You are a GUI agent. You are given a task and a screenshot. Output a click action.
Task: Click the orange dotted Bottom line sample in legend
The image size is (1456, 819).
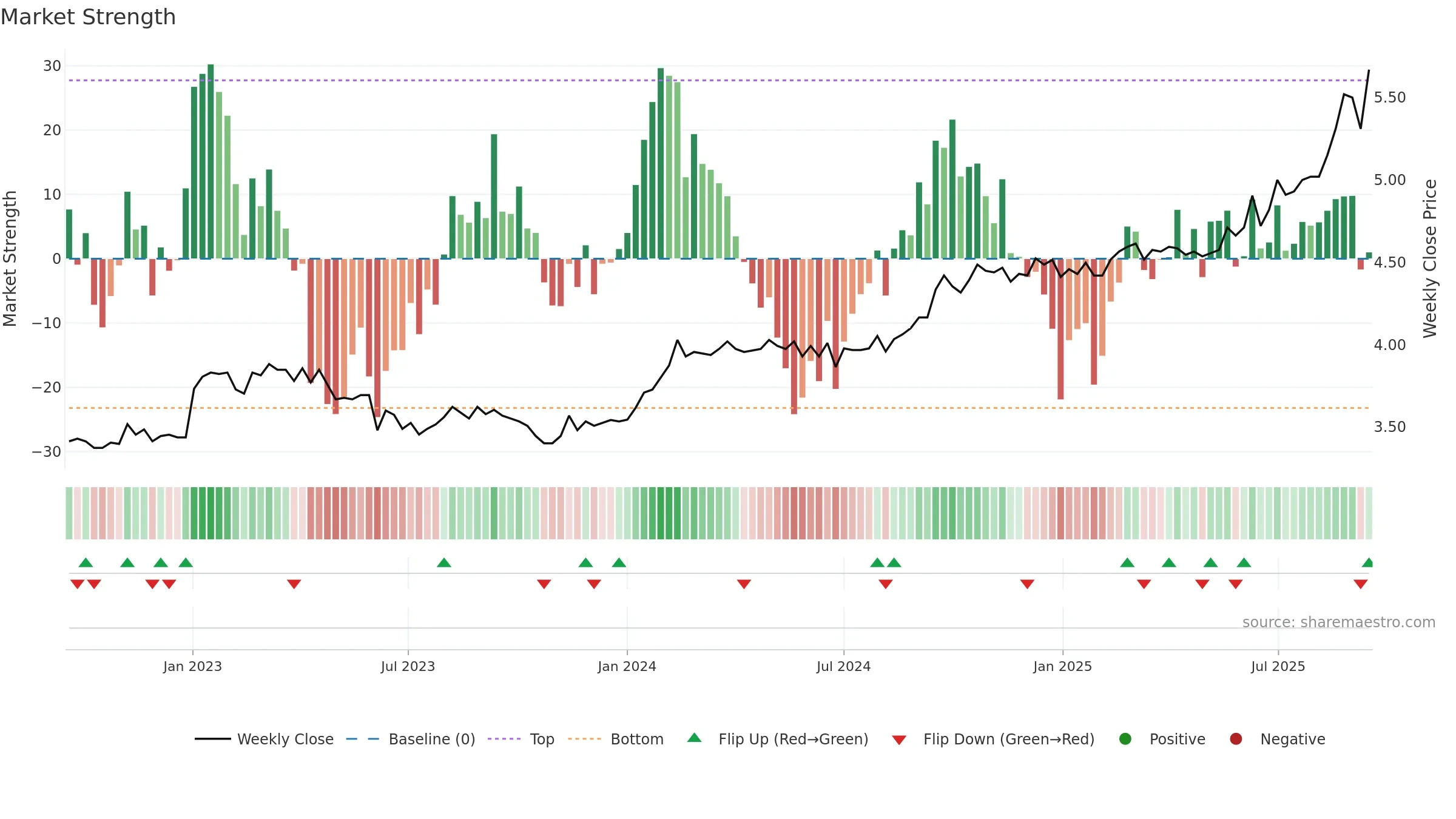tap(584, 739)
